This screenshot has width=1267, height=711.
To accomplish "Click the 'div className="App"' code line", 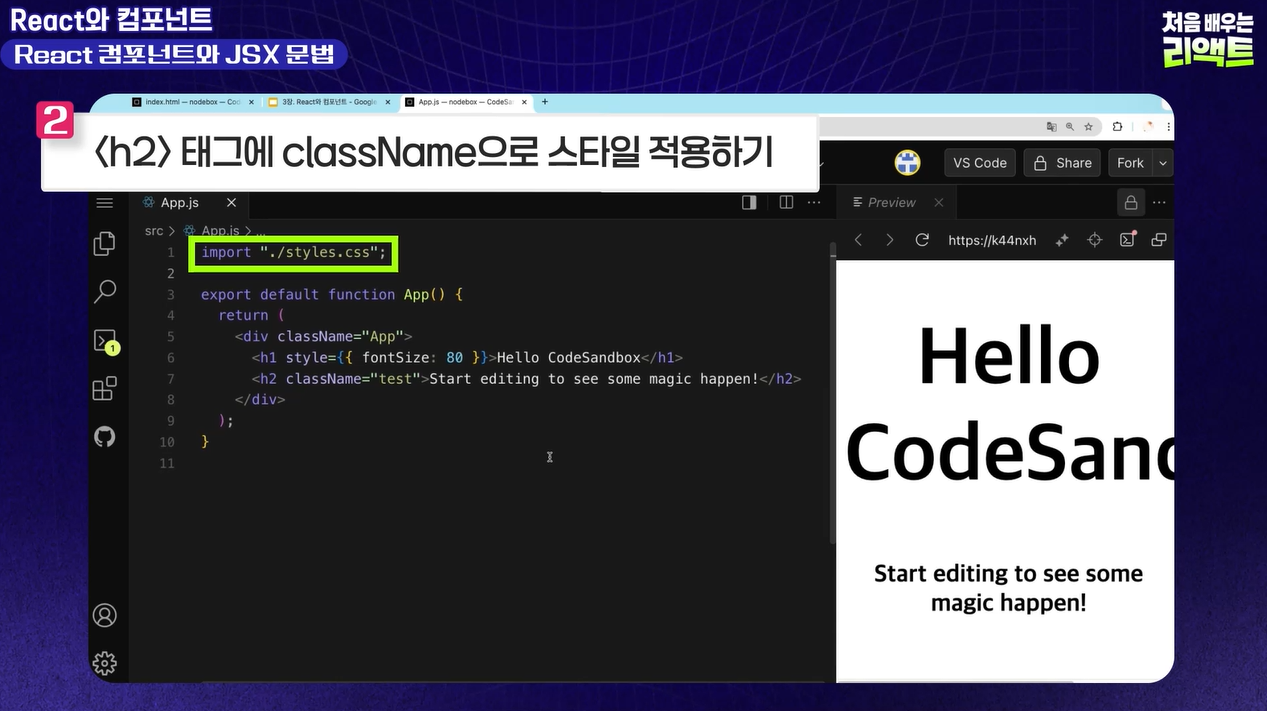I will [x=323, y=336].
